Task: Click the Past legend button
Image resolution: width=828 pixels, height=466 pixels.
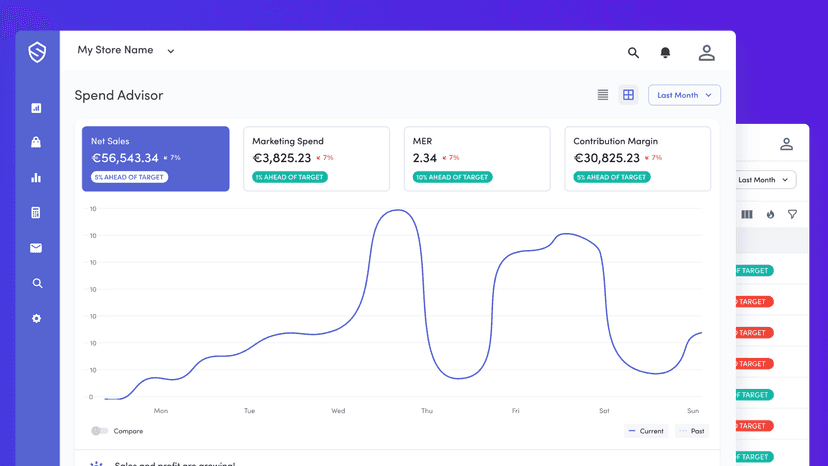Action: [x=692, y=431]
